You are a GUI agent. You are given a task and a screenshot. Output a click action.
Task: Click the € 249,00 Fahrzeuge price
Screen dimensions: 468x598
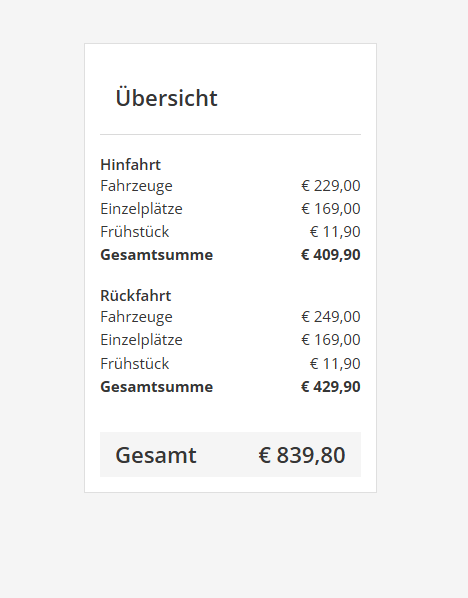[331, 317]
